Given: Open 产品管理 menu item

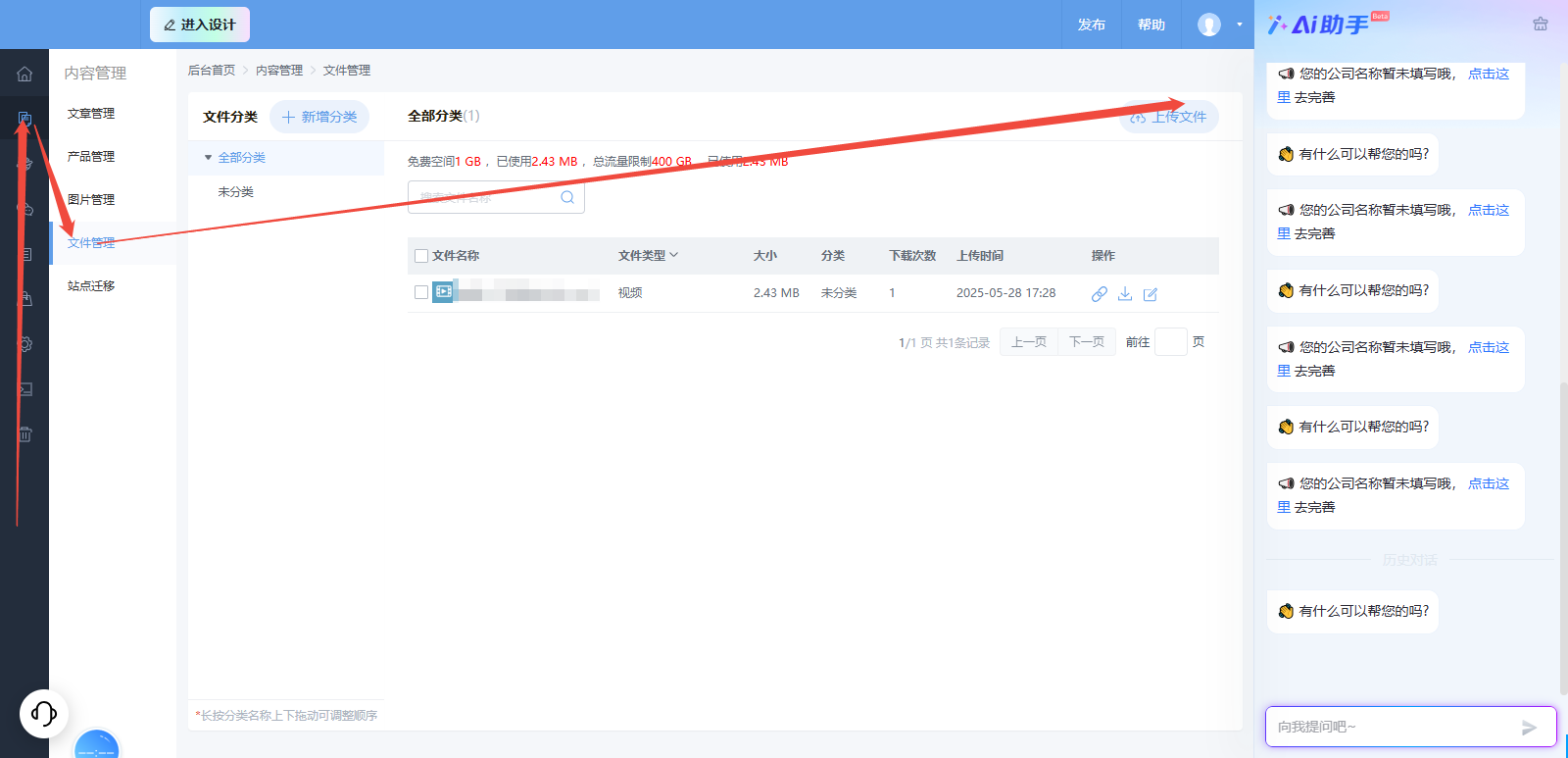Looking at the screenshot, I should (91, 157).
